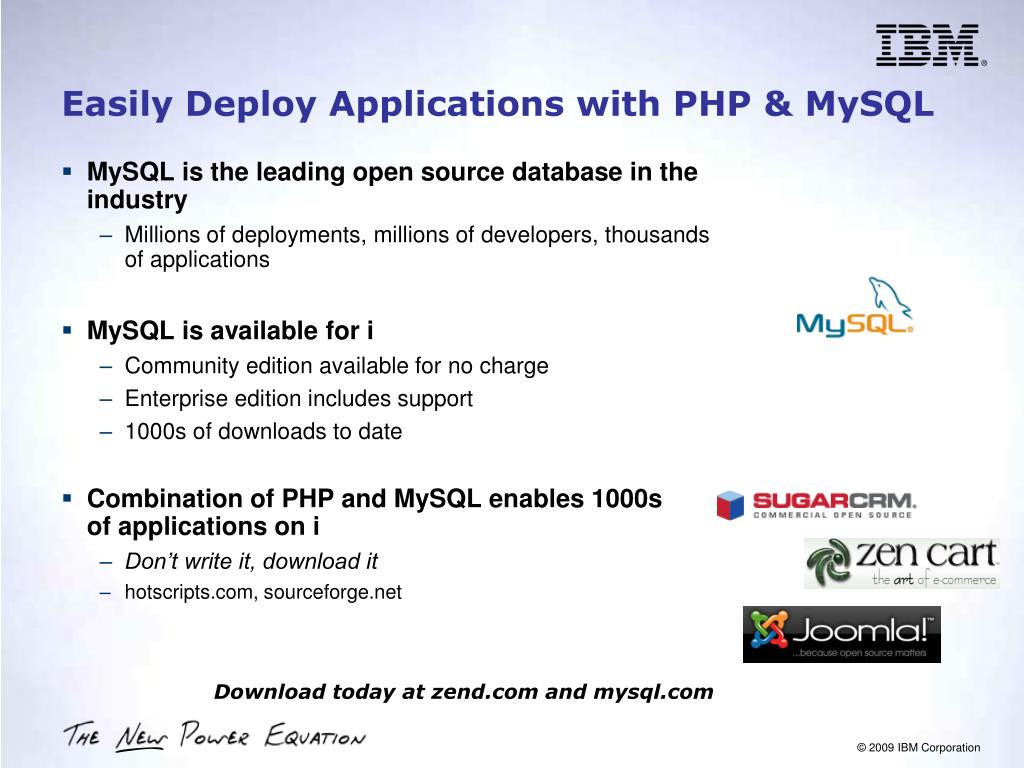The width and height of the screenshot is (1024, 768).
Task: Click '1000s of downloads to date' line
Action: click(263, 431)
